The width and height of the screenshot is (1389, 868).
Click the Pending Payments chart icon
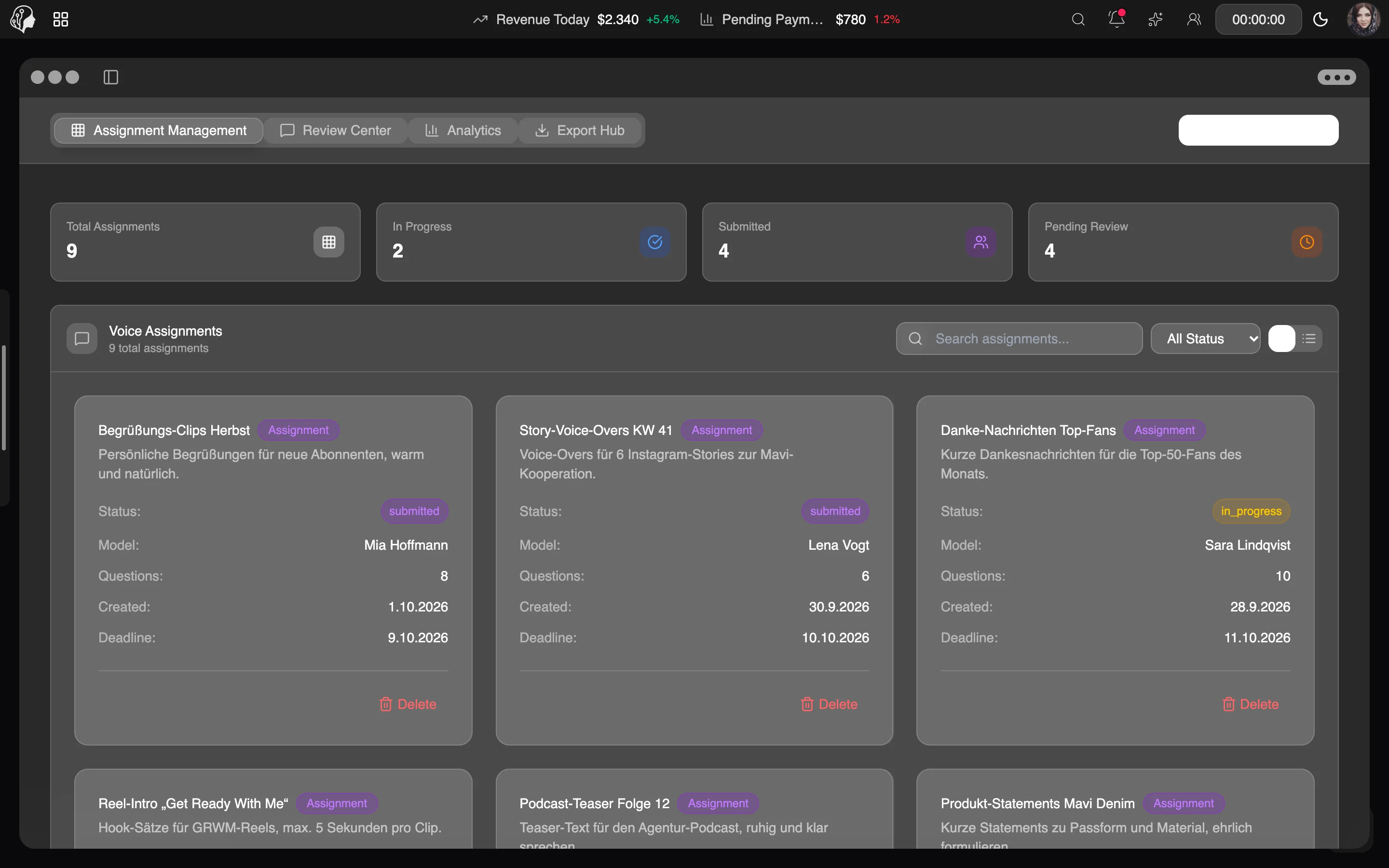[x=707, y=19]
